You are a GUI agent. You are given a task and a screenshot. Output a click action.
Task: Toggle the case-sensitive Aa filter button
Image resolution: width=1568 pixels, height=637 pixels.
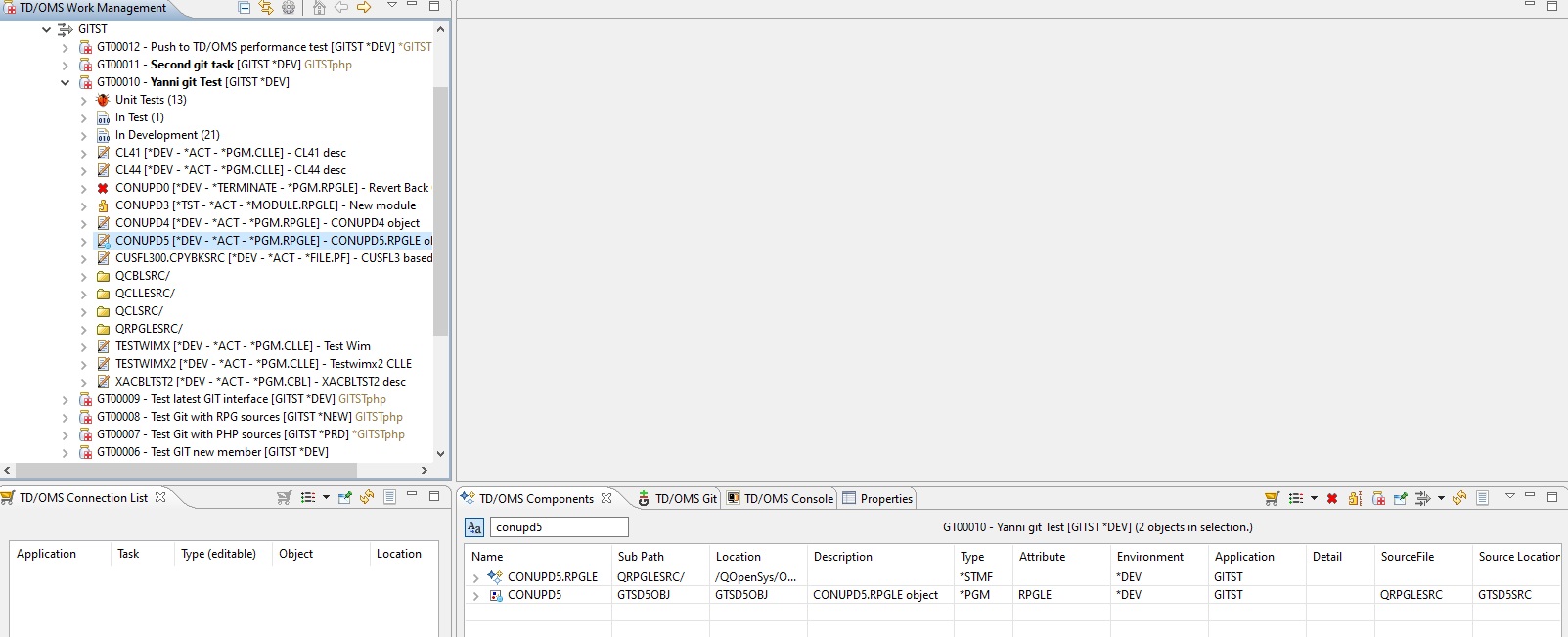tap(474, 527)
